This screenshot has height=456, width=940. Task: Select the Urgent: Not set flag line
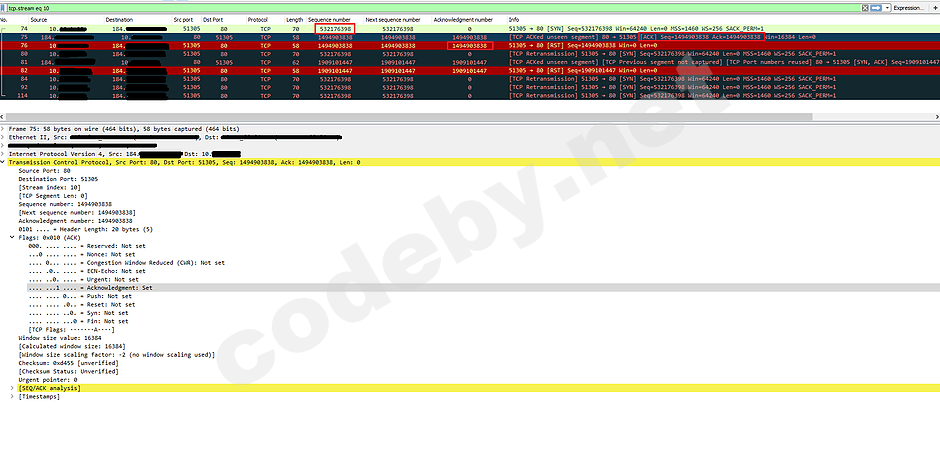tap(83, 280)
